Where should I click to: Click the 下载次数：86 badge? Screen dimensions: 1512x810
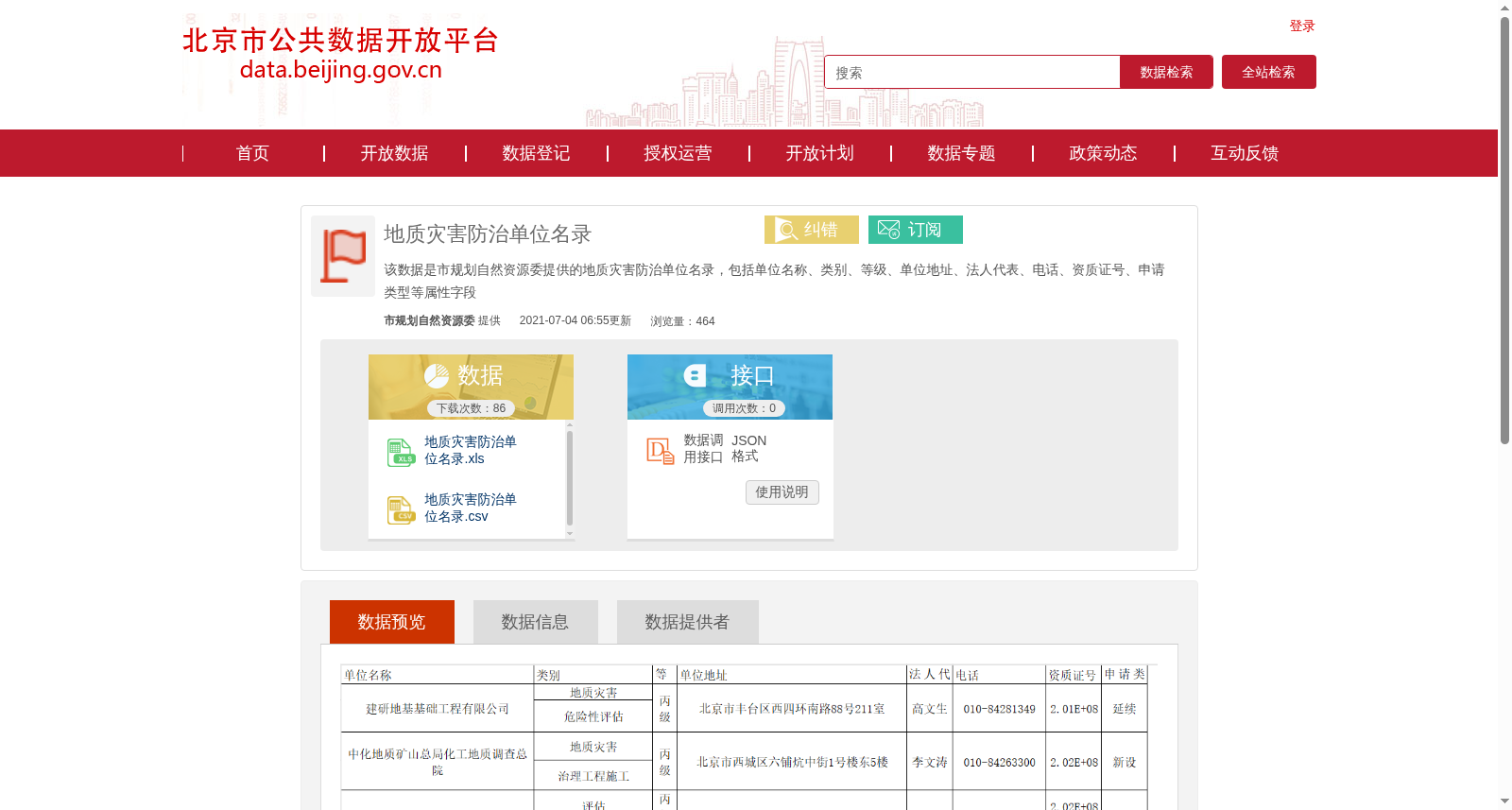471,408
